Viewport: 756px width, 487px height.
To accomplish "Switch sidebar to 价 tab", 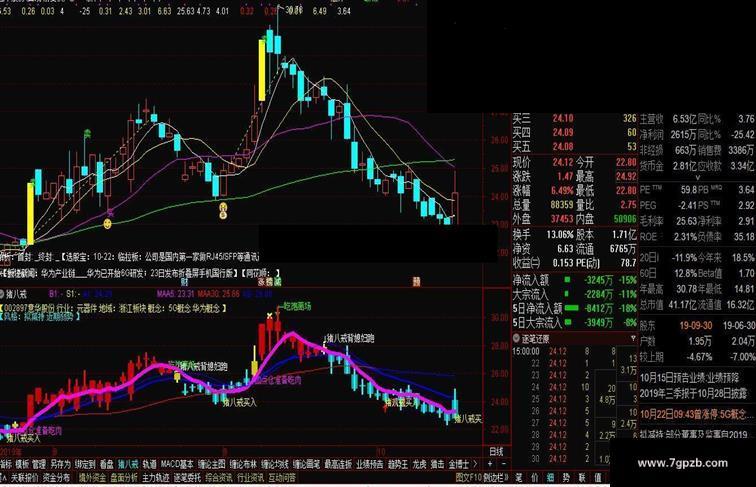I will click(535, 478).
